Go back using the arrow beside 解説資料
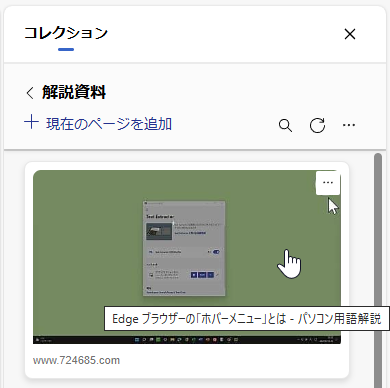Viewport: 390px width, 388px height. pos(30,93)
